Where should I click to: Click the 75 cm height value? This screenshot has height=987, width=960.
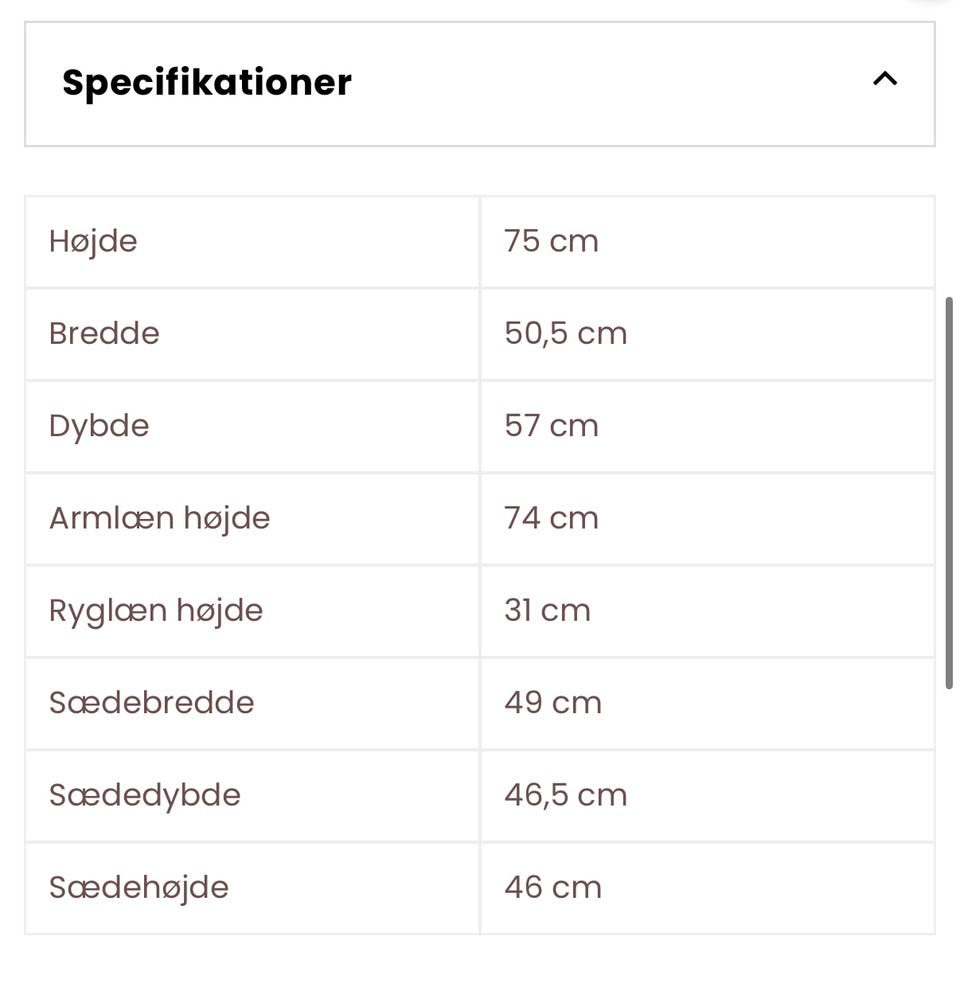coord(551,241)
